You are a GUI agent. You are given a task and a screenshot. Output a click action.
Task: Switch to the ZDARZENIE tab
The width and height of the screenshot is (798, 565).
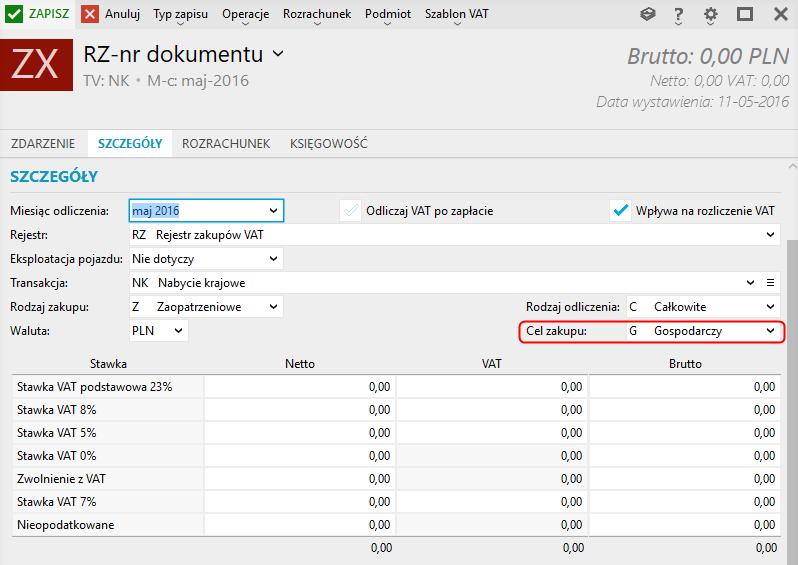pos(43,144)
